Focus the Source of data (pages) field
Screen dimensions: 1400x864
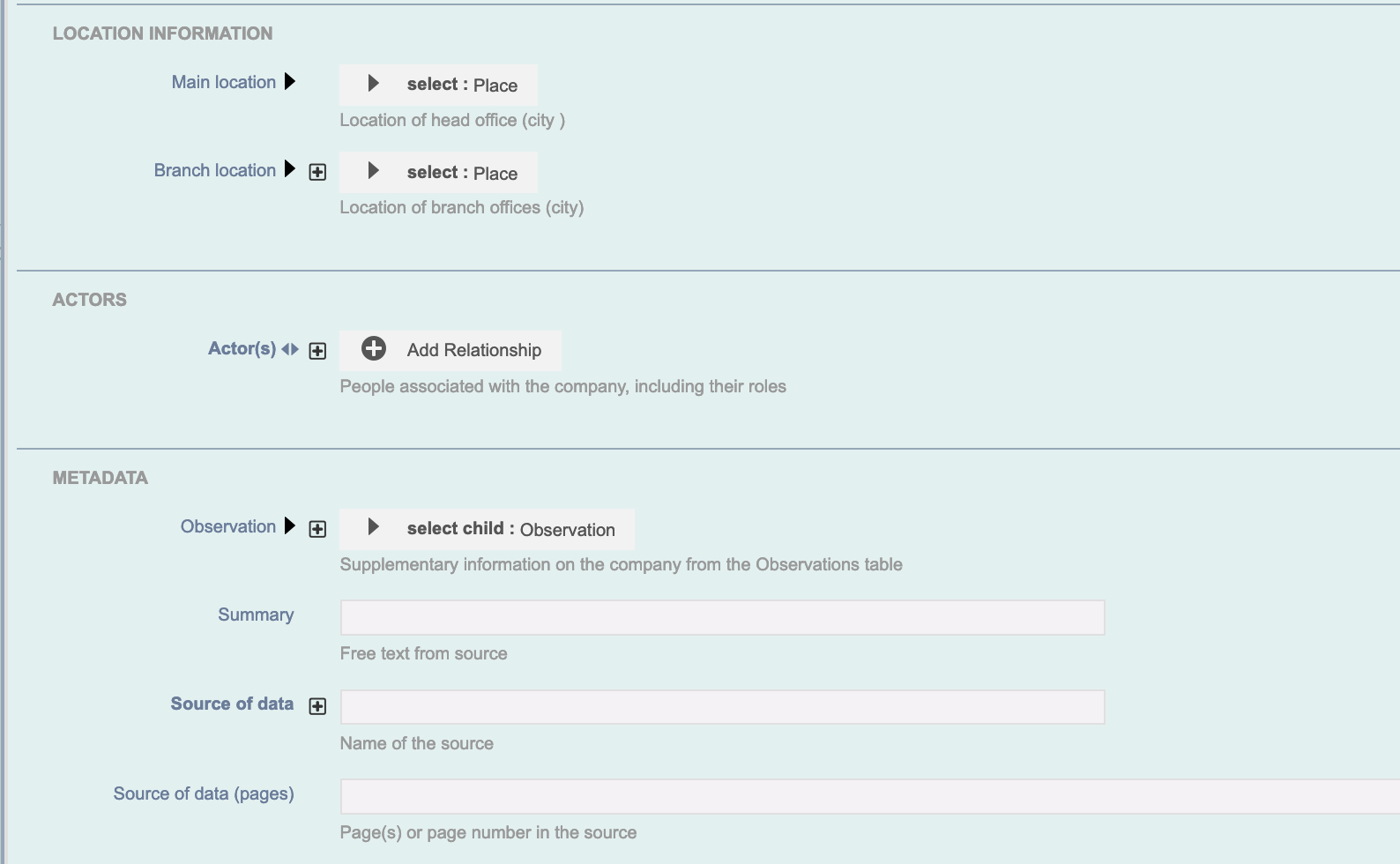click(x=870, y=796)
